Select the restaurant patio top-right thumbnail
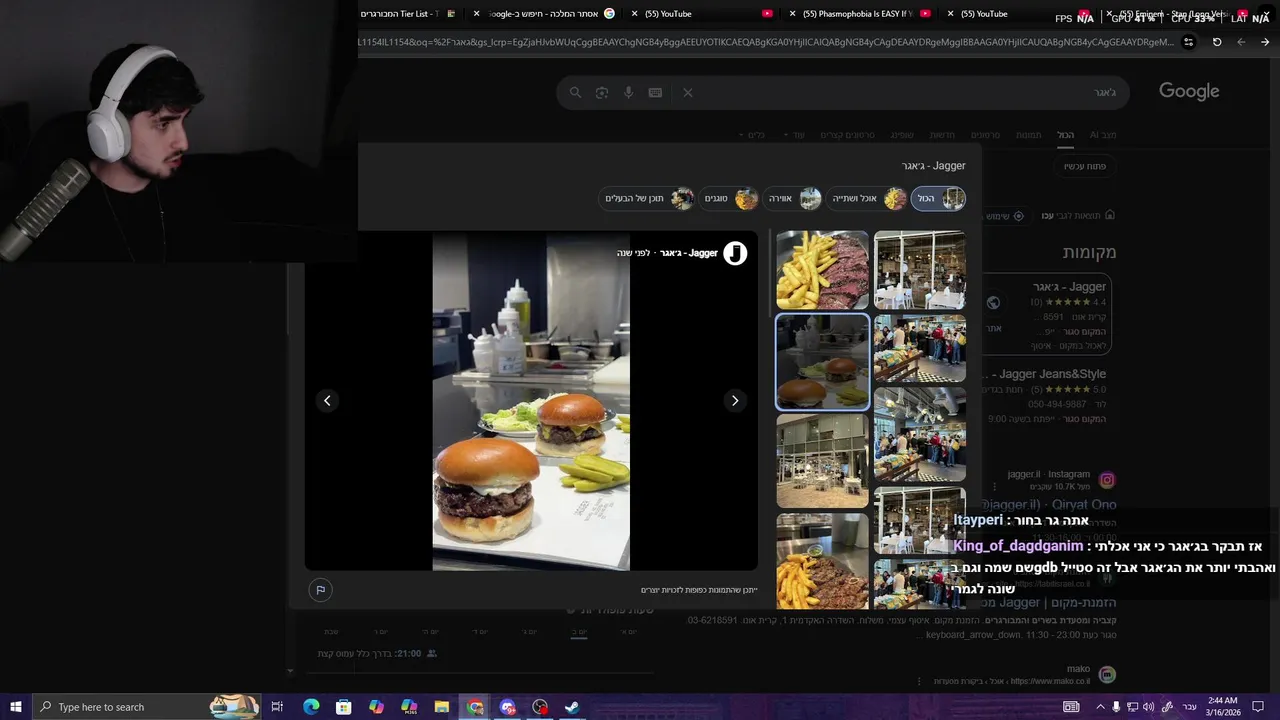Viewport: 1280px width, 720px height. pyautogui.click(x=920, y=270)
